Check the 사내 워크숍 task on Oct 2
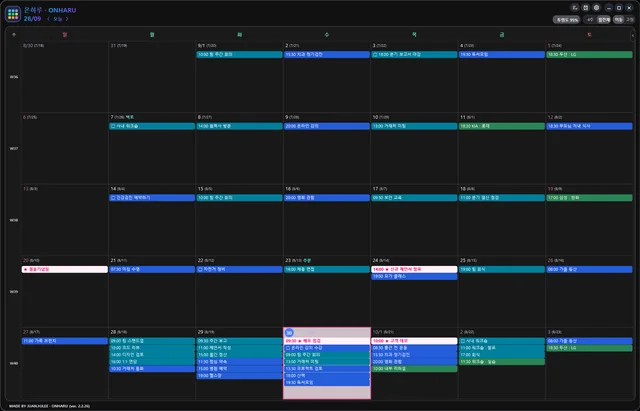The height and width of the screenshot is (411, 640). point(462,341)
